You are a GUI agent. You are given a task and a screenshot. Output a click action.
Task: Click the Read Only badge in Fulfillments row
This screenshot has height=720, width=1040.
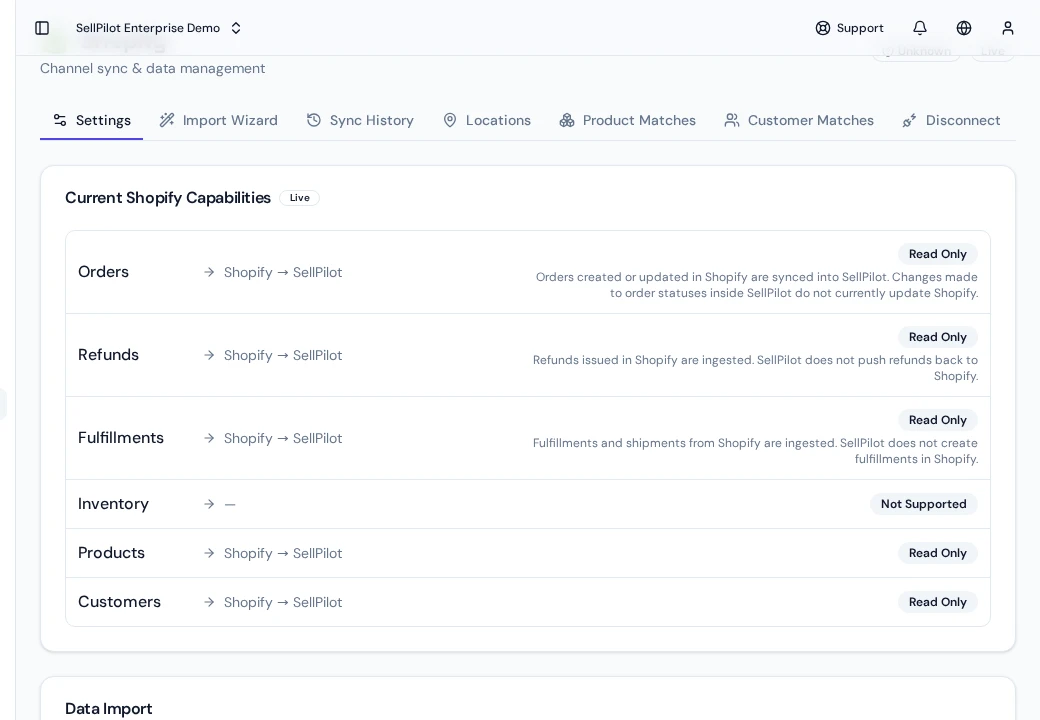click(x=937, y=420)
